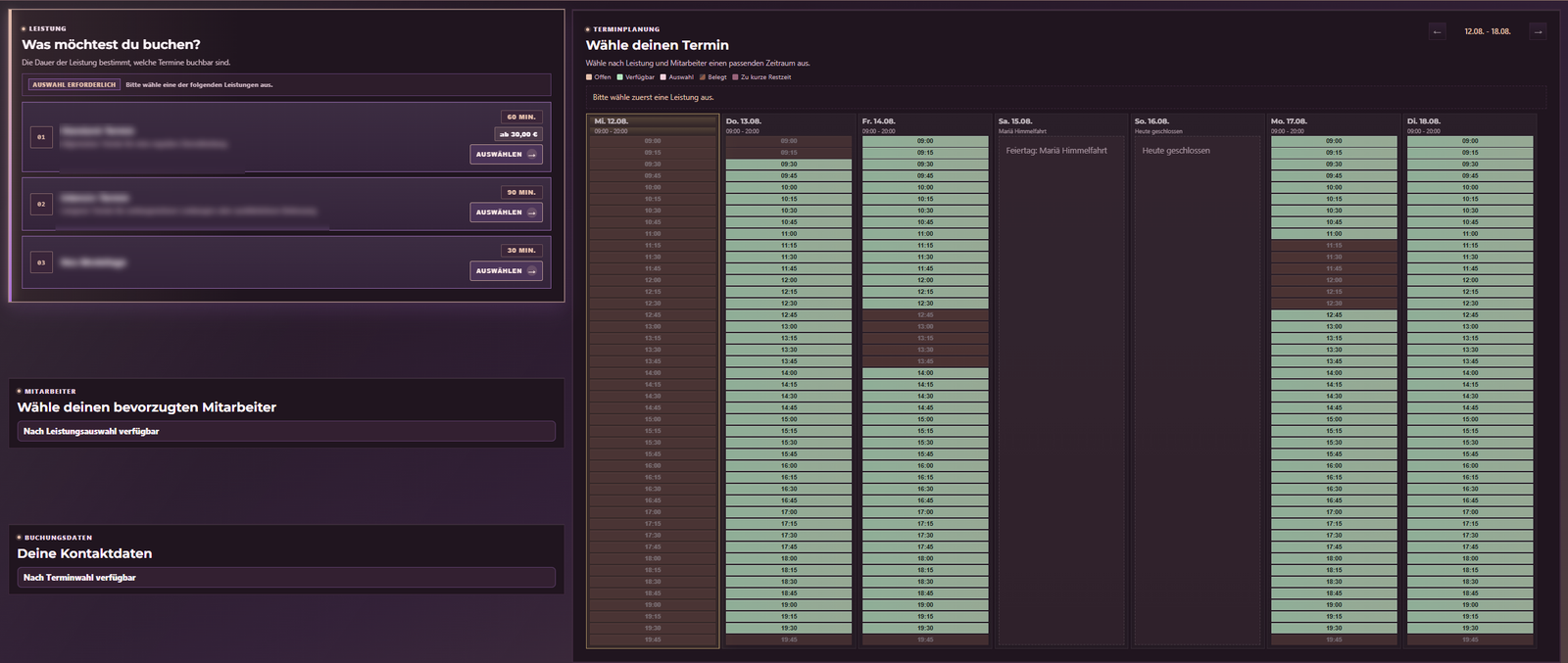Click the 01 number box of first service

click(x=41, y=137)
